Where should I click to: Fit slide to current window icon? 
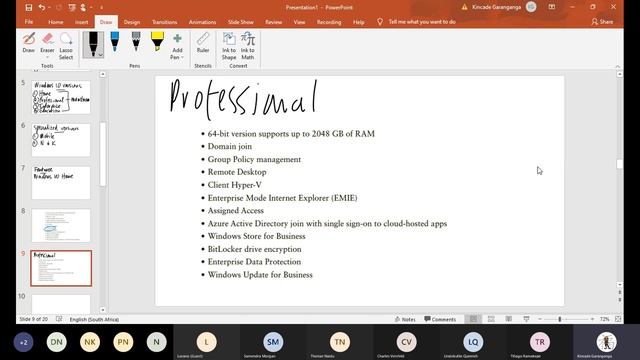[618, 319]
